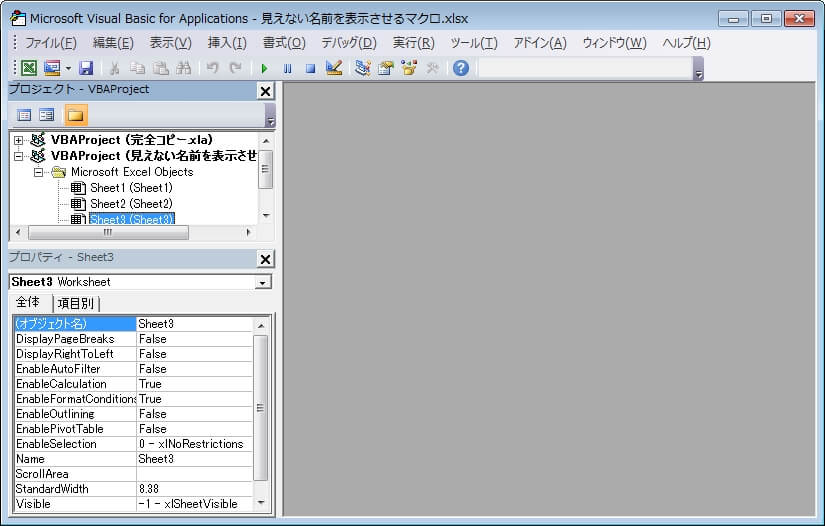Select Sheet3 (Sheet3) in project tree

pos(132,219)
